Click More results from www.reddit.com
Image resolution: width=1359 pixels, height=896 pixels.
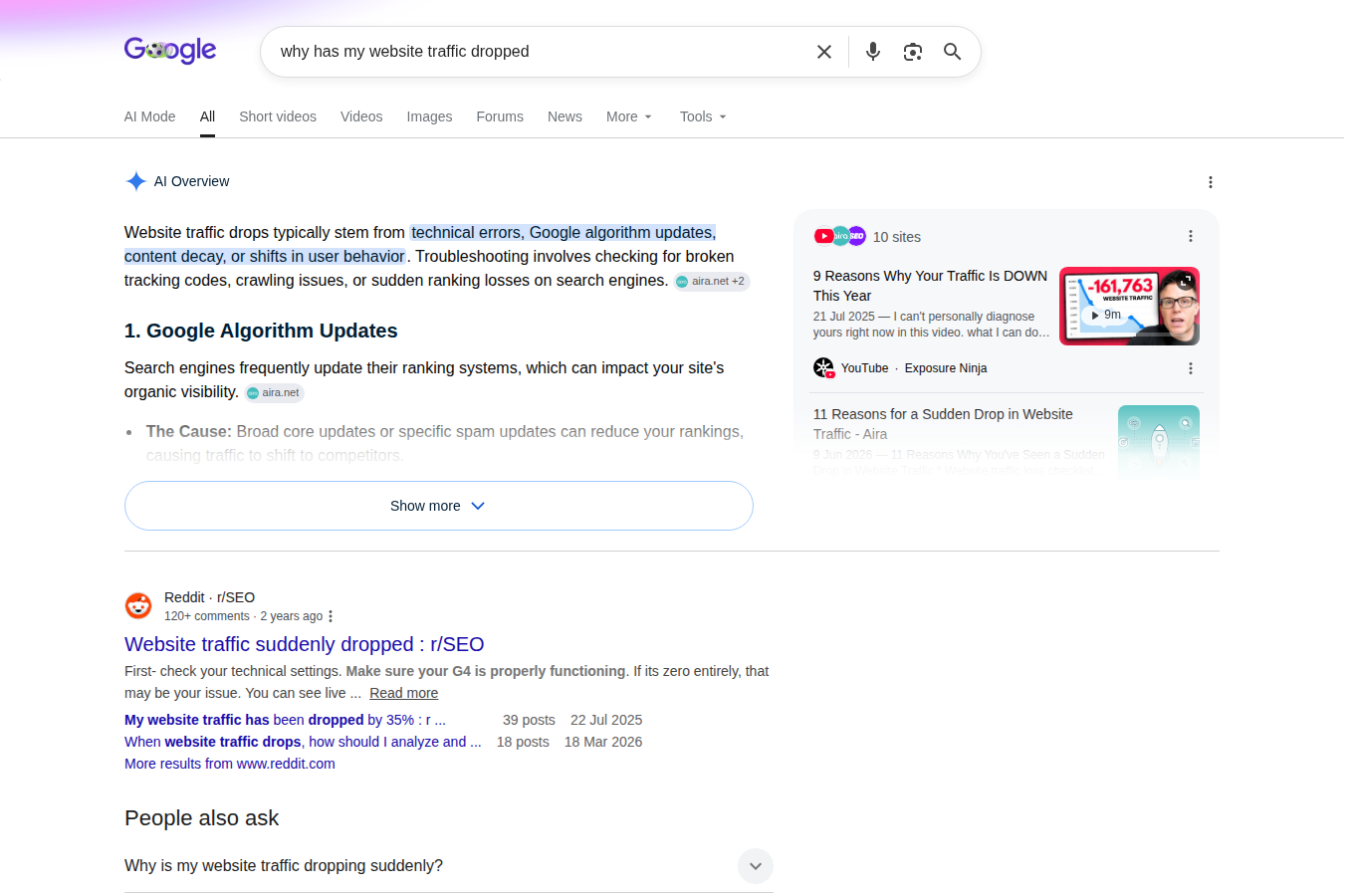click(230, 764)
